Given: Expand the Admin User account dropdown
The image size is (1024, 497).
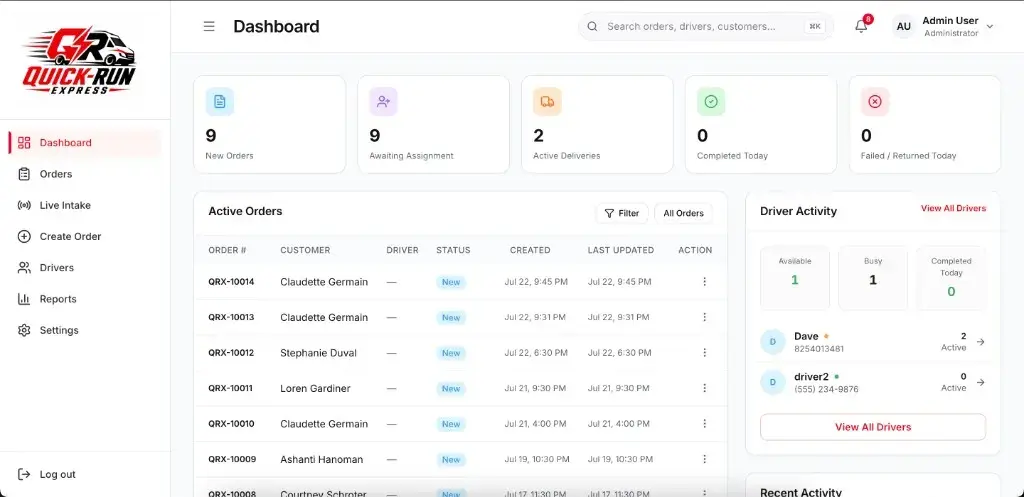Looking at the screenshot, I should [989, 27].
